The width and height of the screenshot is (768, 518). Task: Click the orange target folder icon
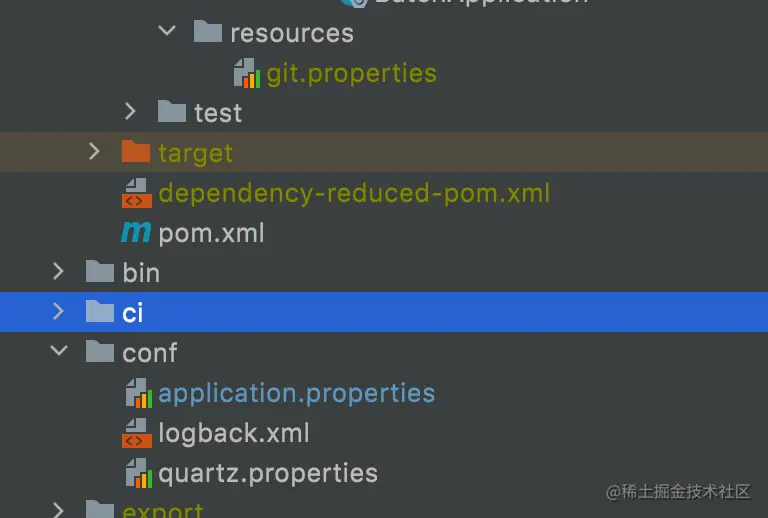[x=135, y=152]
